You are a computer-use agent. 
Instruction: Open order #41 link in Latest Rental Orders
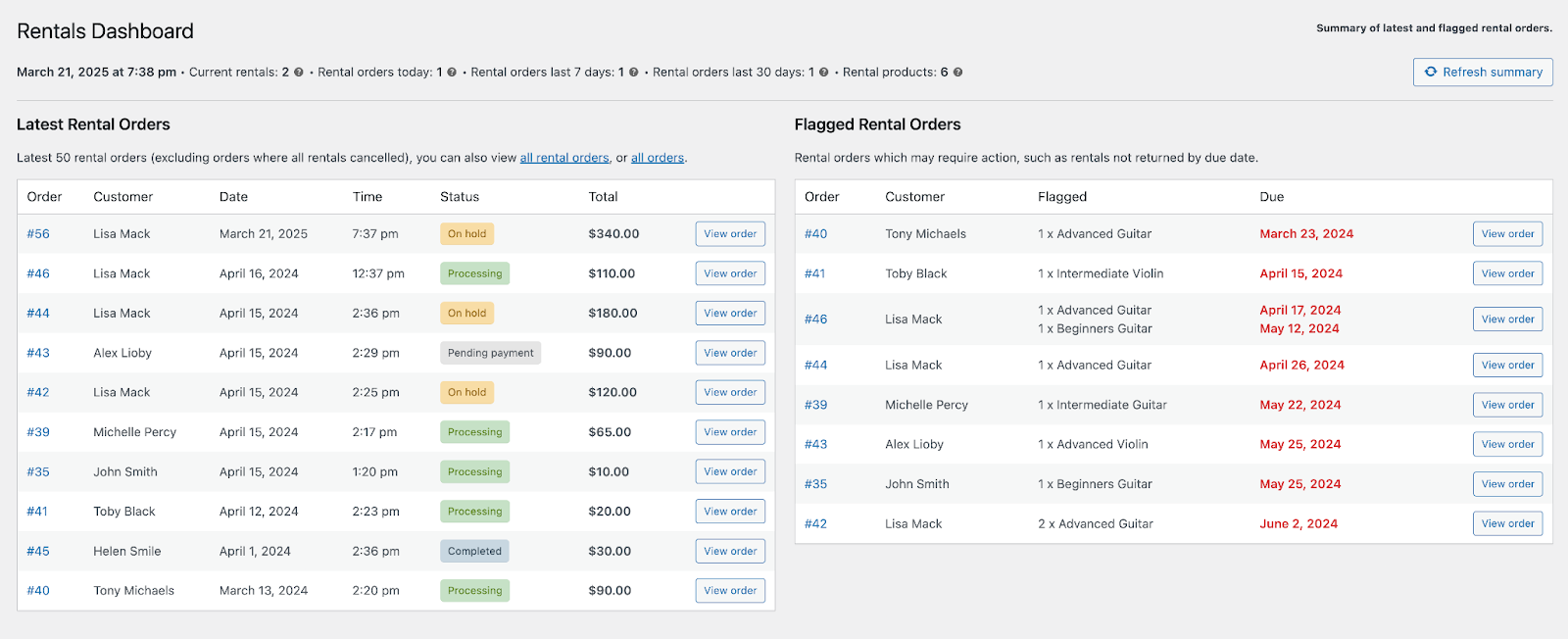tap(37, 512)
